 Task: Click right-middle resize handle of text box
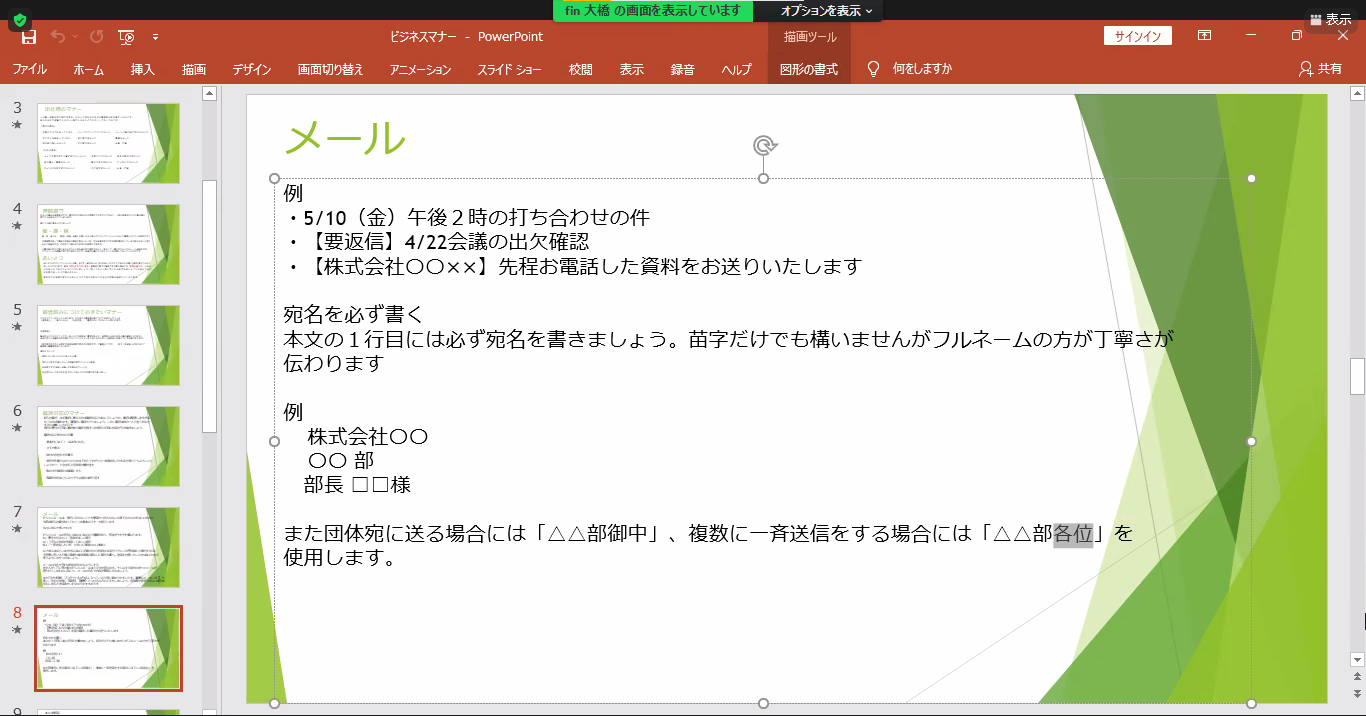(x=1251, y=441)
